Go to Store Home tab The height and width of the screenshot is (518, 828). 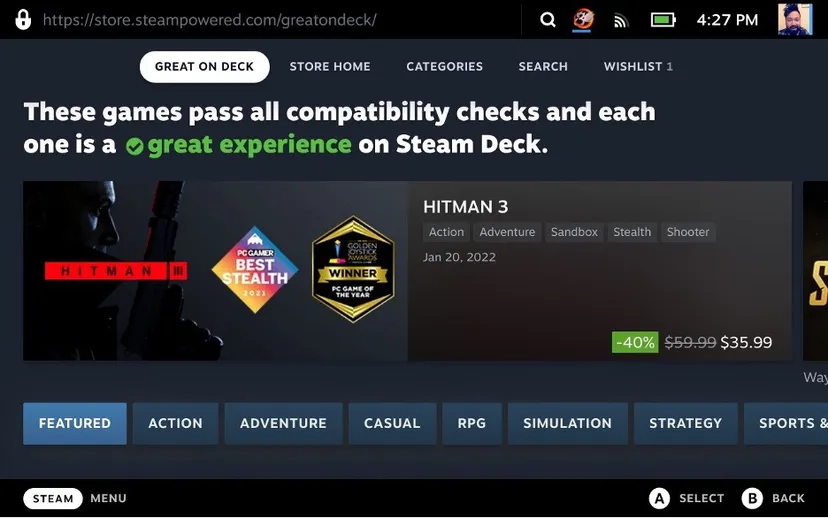pyautogui.click(x=330, y=67)
